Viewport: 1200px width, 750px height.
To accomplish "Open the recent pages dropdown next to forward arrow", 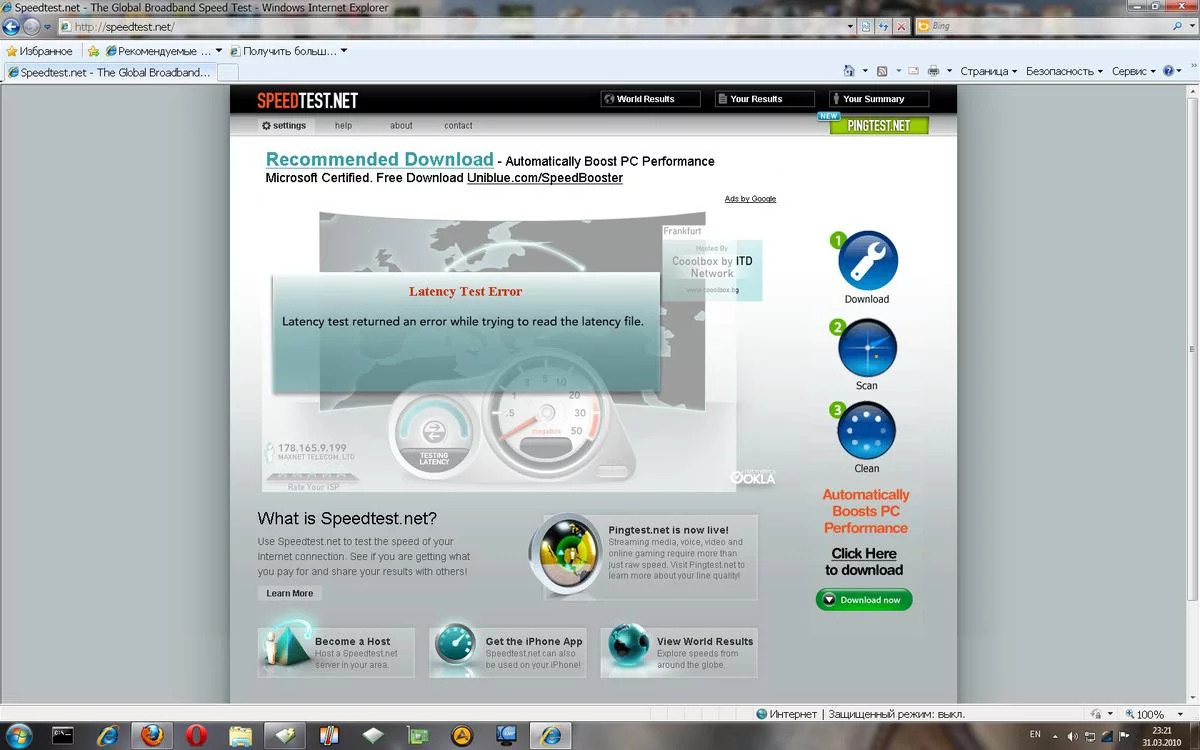I will click(47, 26).
